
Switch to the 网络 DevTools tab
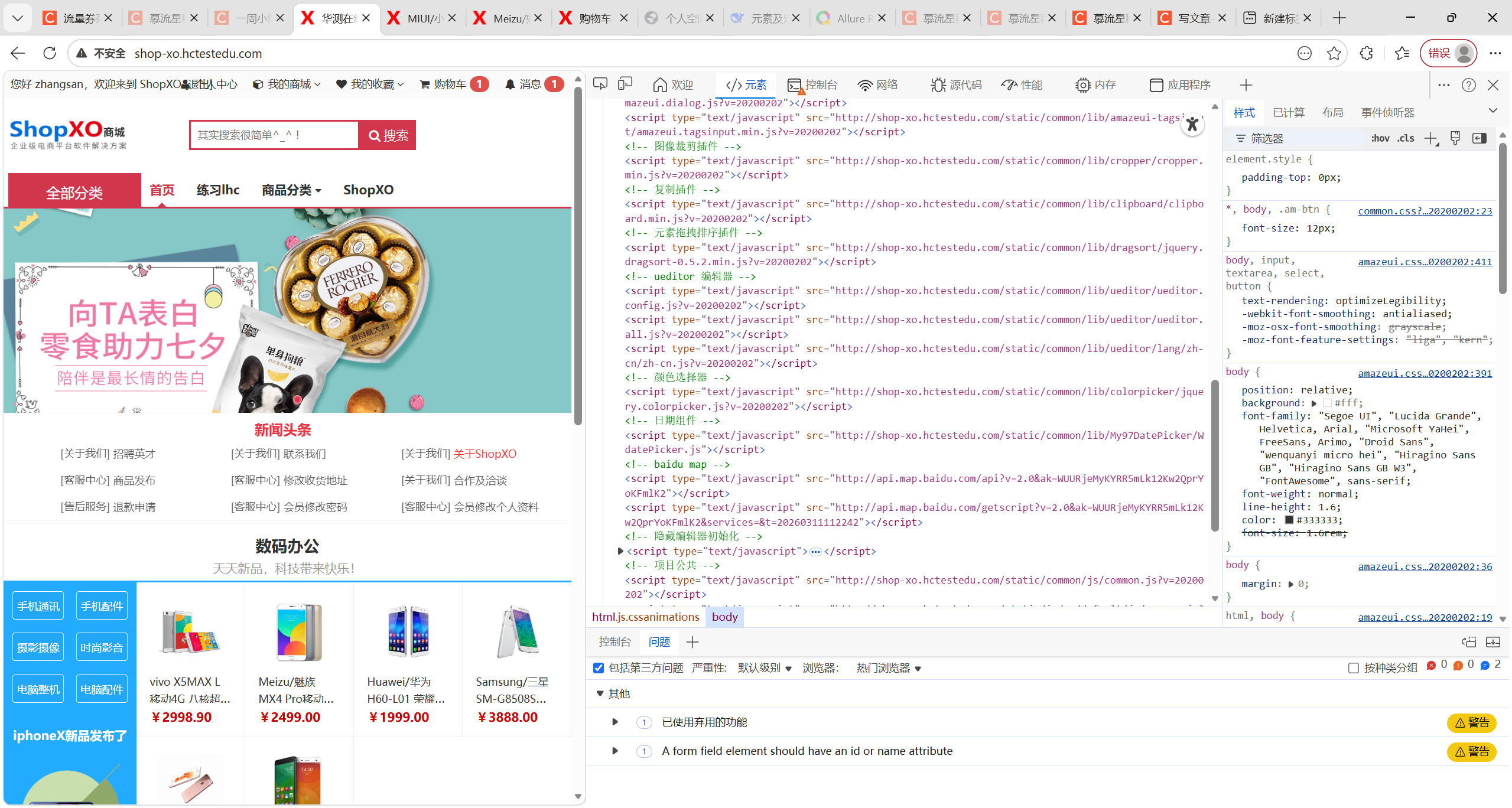point(878,85)
